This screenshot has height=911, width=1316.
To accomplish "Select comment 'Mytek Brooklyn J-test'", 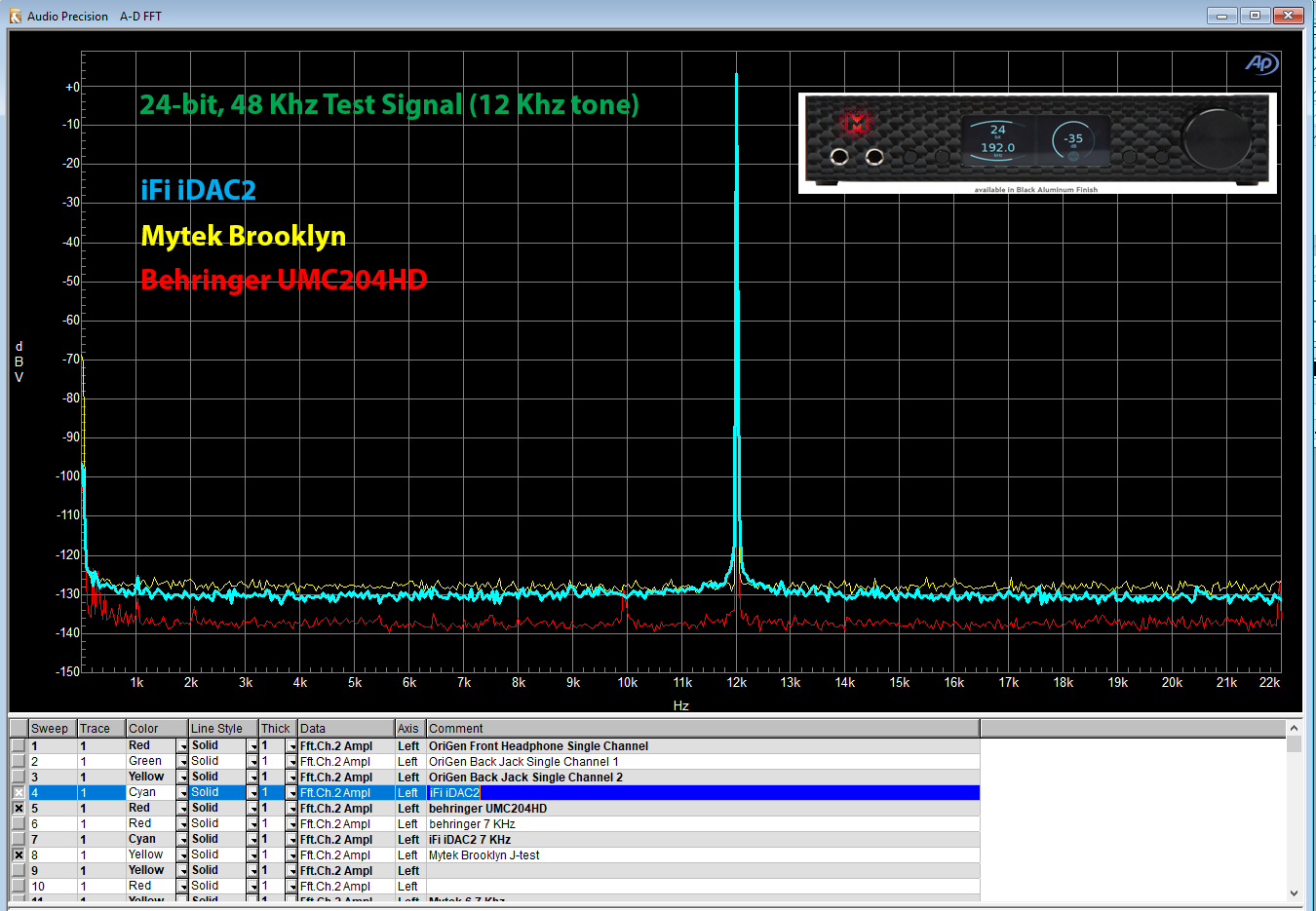I will 484,855.
